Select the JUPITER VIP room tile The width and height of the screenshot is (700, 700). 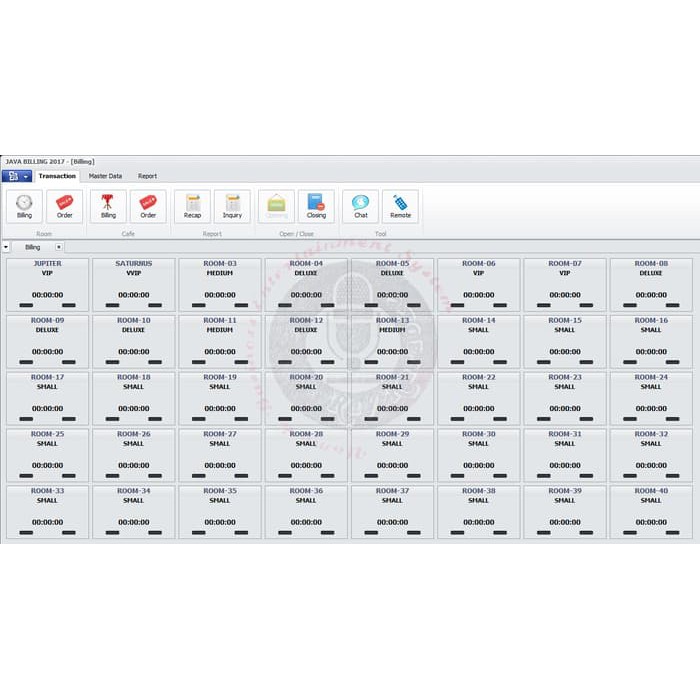pos(47,284)
